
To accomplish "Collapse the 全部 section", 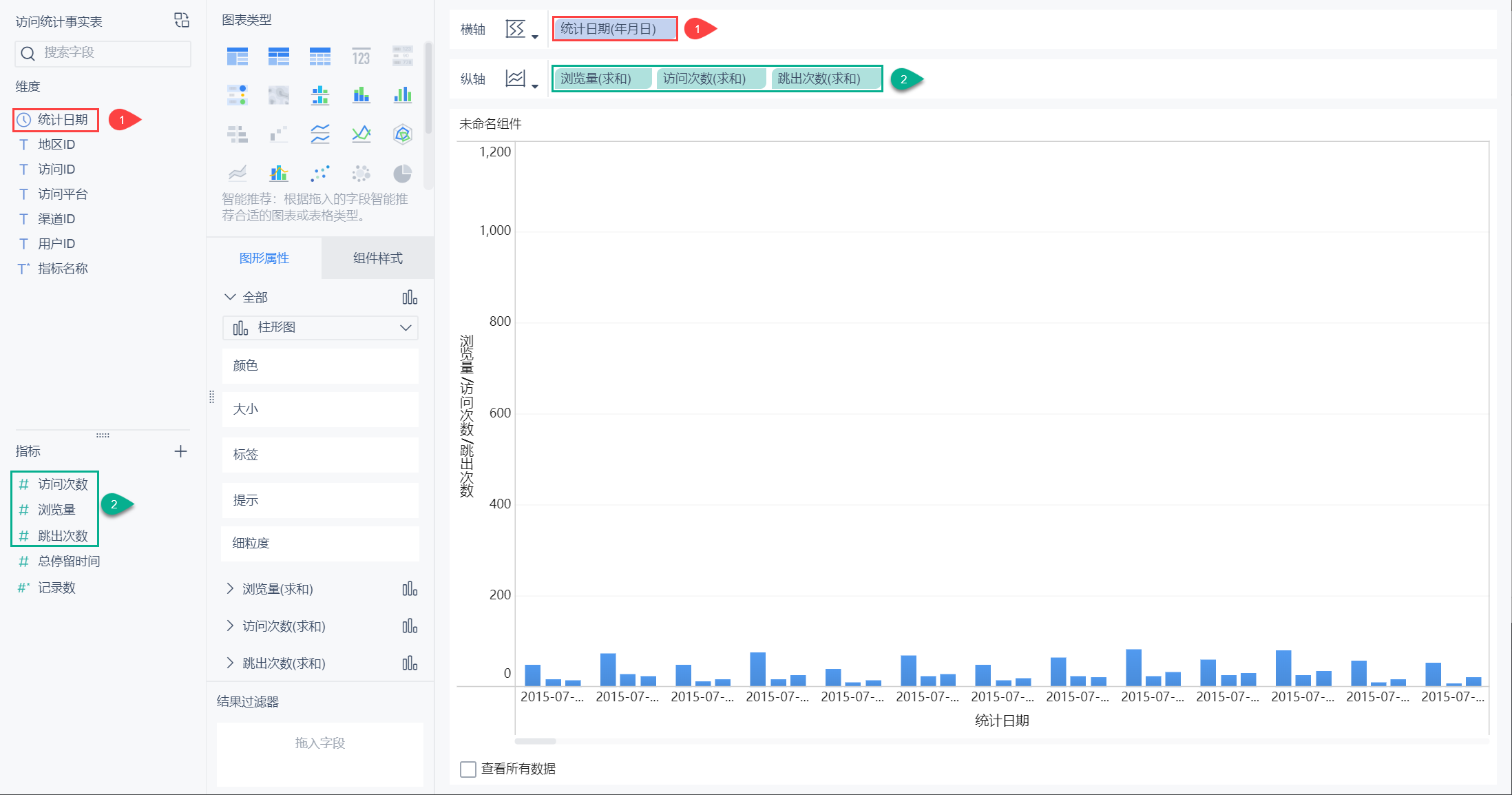I will [230, 297].
